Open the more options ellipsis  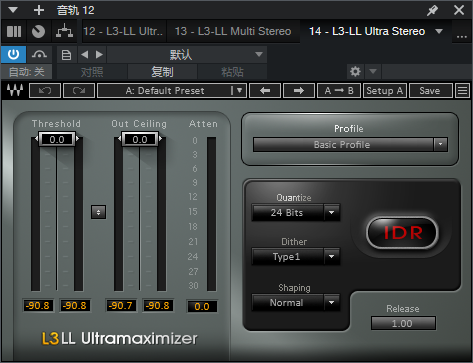[x=462, y=36]
